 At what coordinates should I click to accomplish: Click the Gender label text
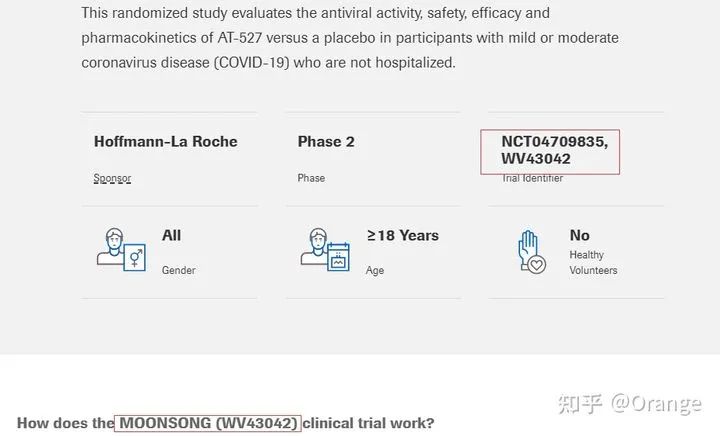click(179, 270)
